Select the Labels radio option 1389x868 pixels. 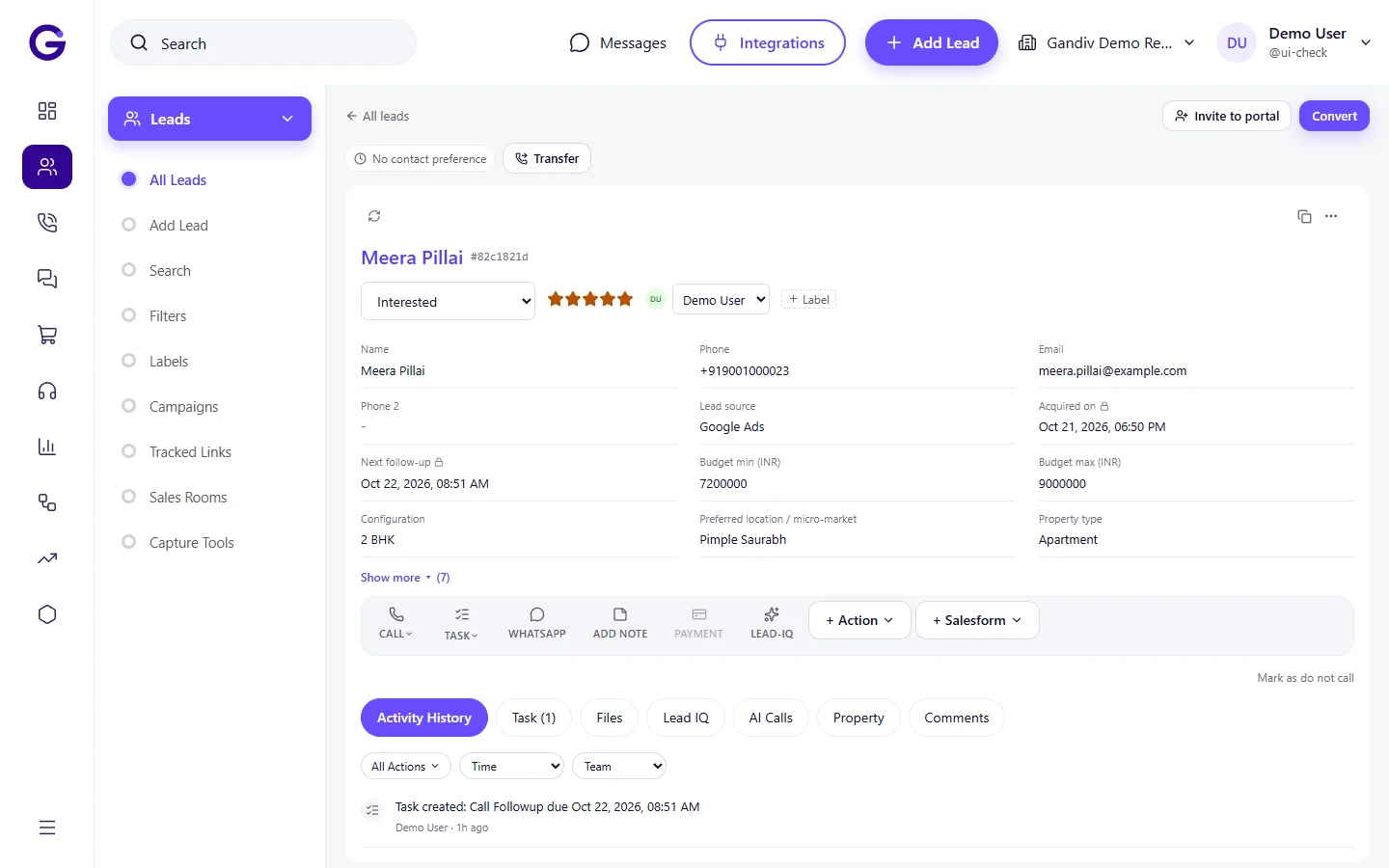(128, 361)
